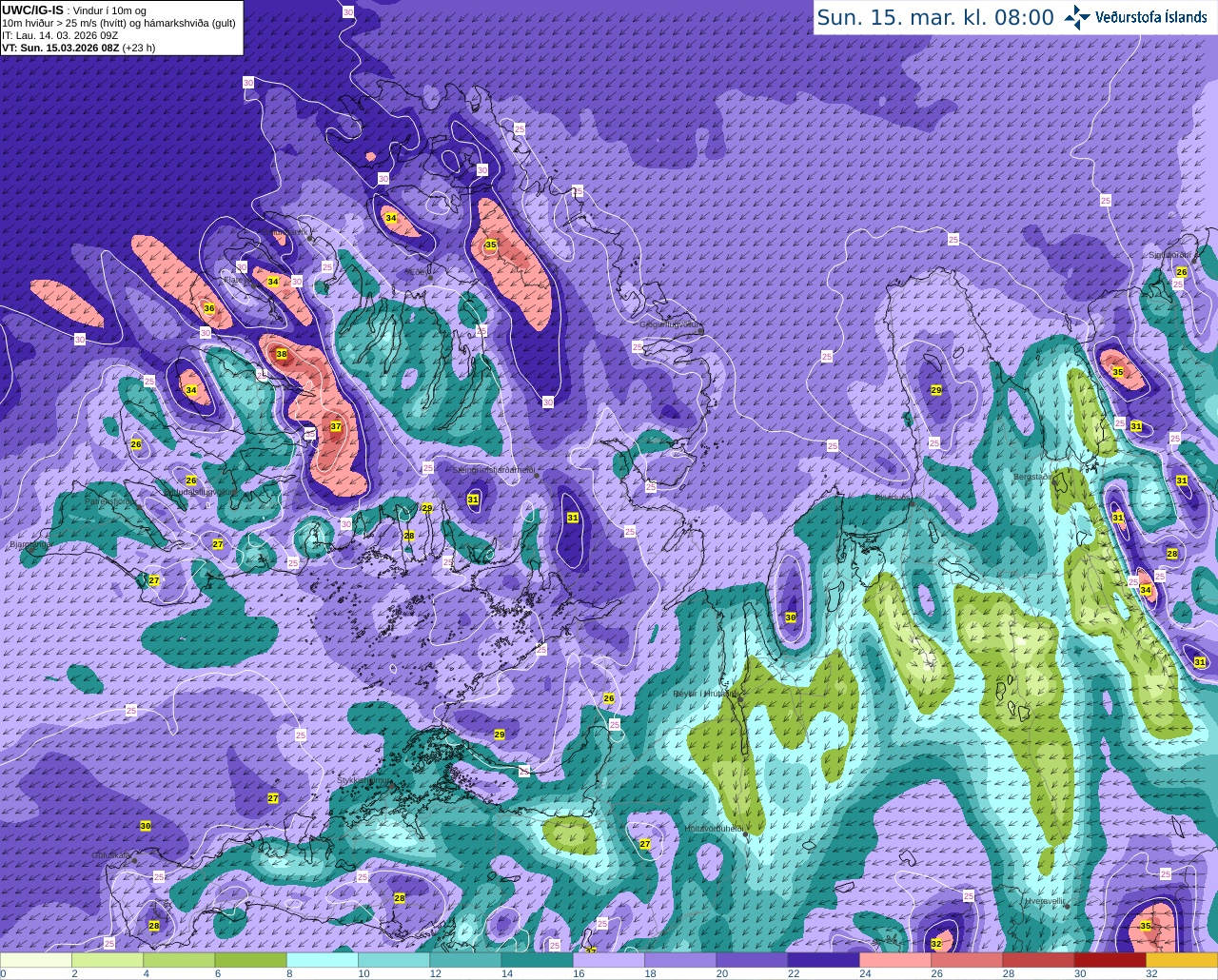Image resolution: width=1218 pixels, height=980 pixels.
Task: Click the Reykir í Hrútafirði station label
Action: tap(706, 694)
